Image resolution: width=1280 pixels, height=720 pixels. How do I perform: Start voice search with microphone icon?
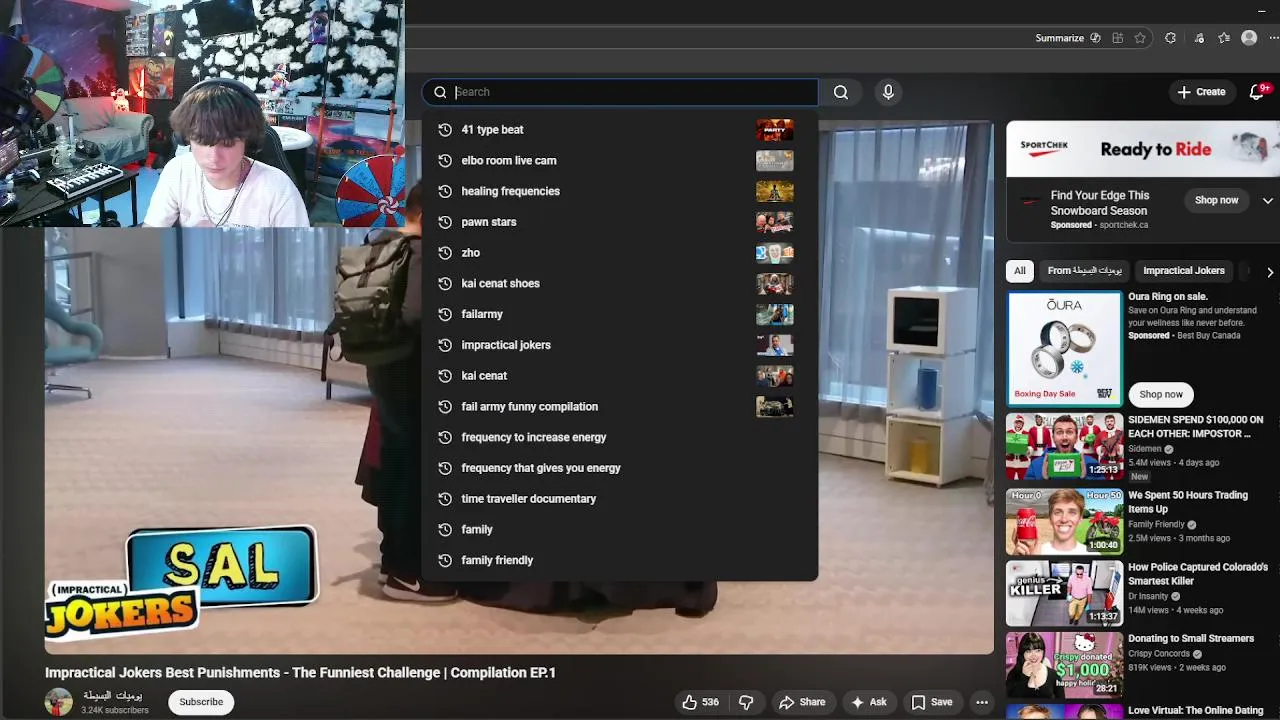888,92
